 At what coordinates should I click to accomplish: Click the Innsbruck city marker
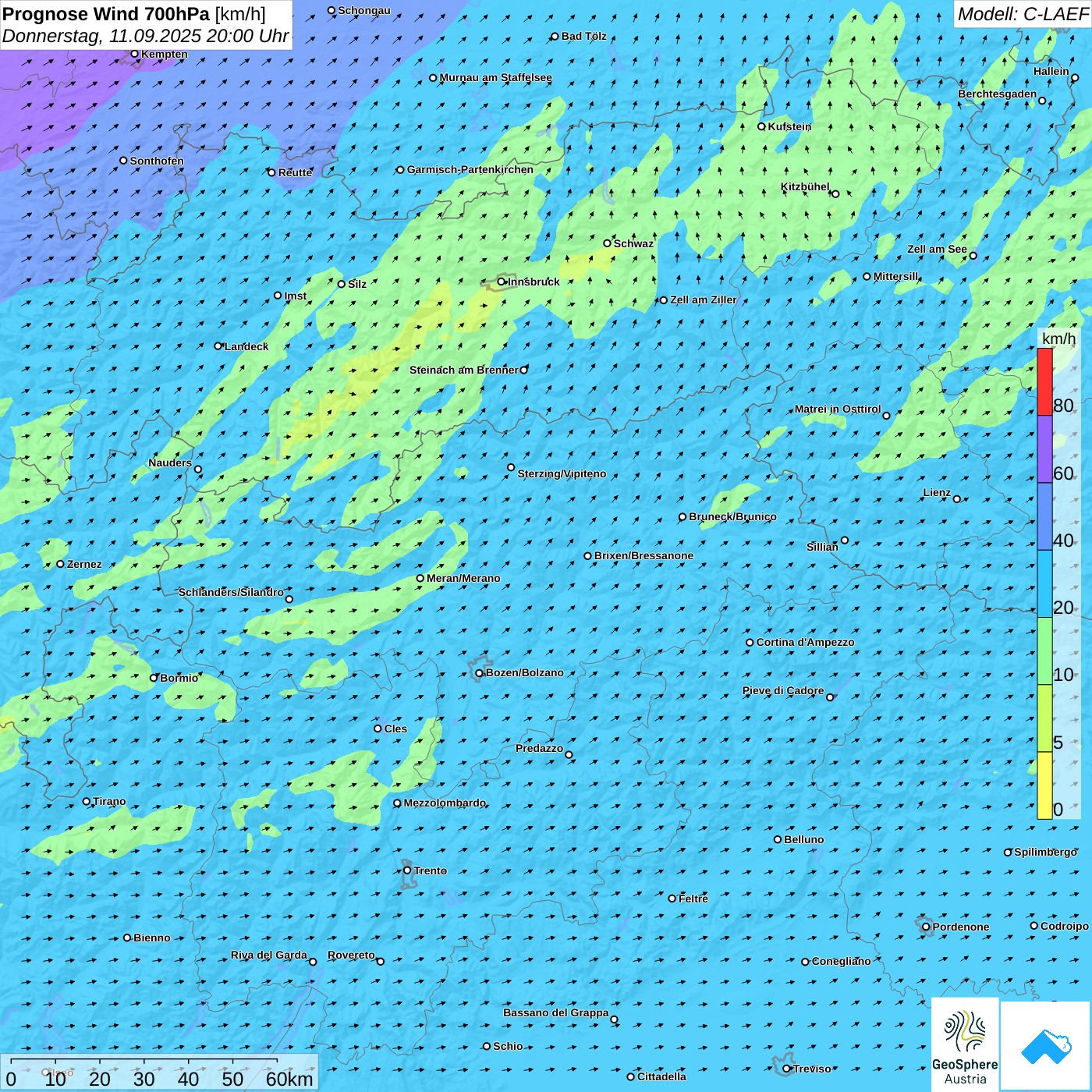tap(502, 282)
